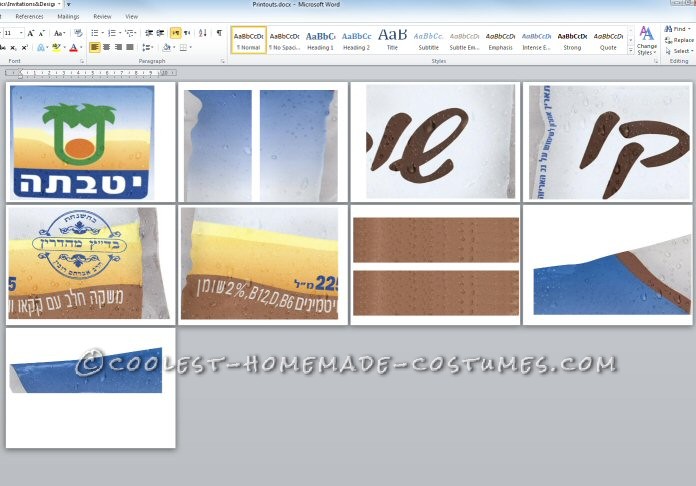Apply the Strong style
This screenshot has width=696, height=486.
pyautogui.click(x=572, y=40)
